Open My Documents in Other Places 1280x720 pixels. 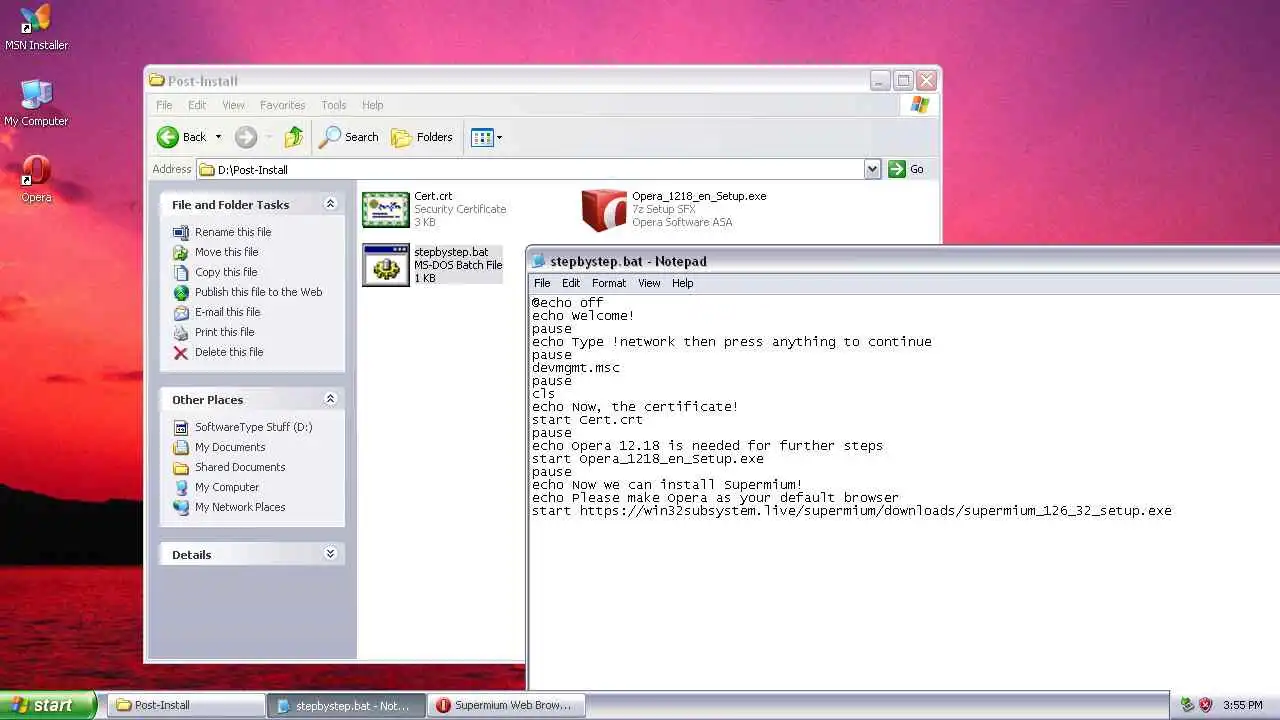pyautogui.click(x=219, y=447)
